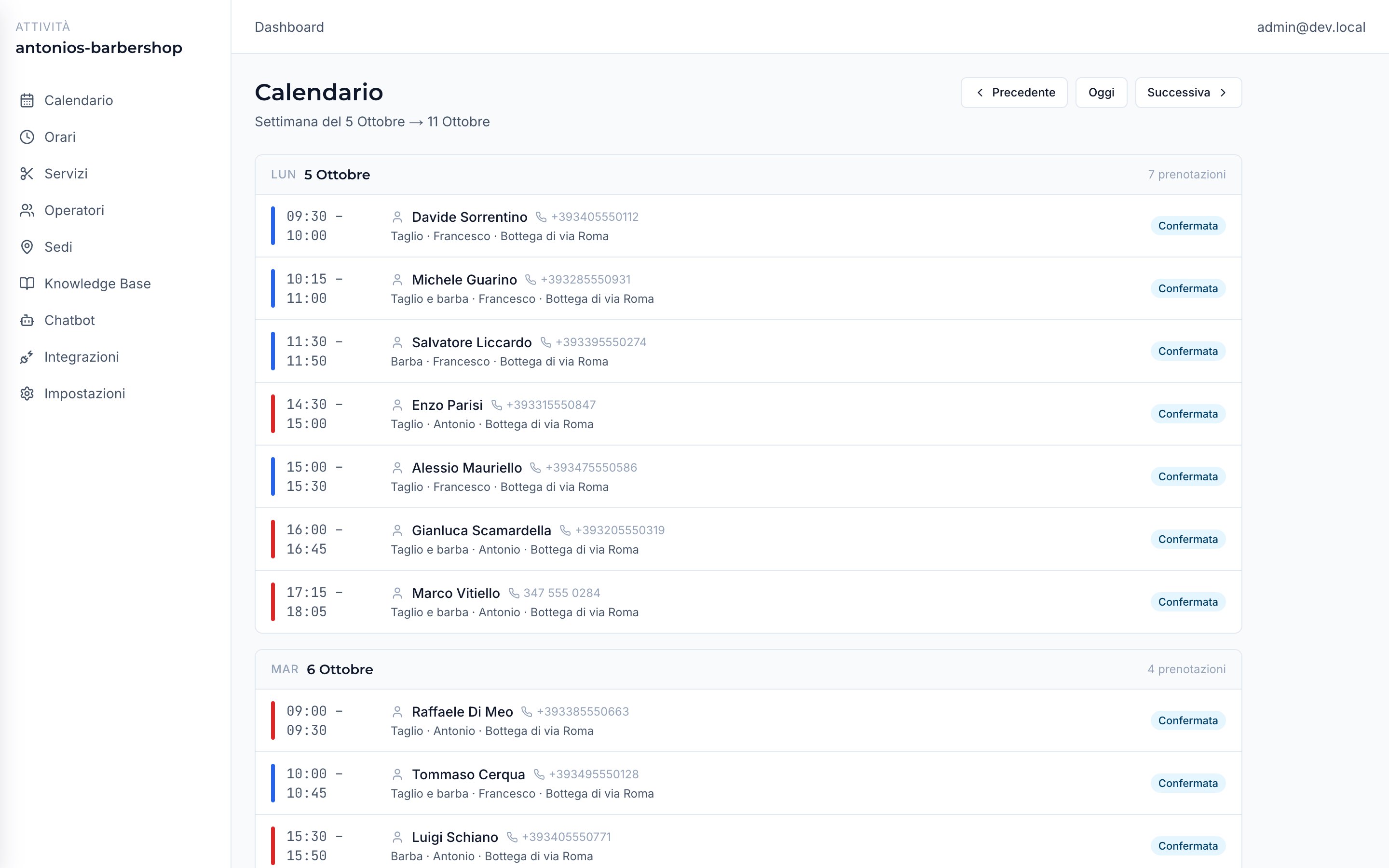Click the Sedi map pin icon

coord(27,247)
